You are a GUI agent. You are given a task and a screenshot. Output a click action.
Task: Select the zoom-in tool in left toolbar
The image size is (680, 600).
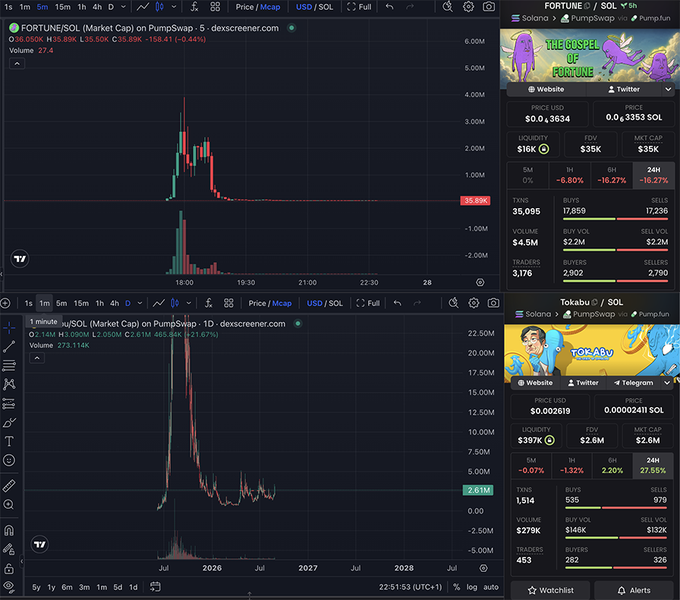click(9, 505)
